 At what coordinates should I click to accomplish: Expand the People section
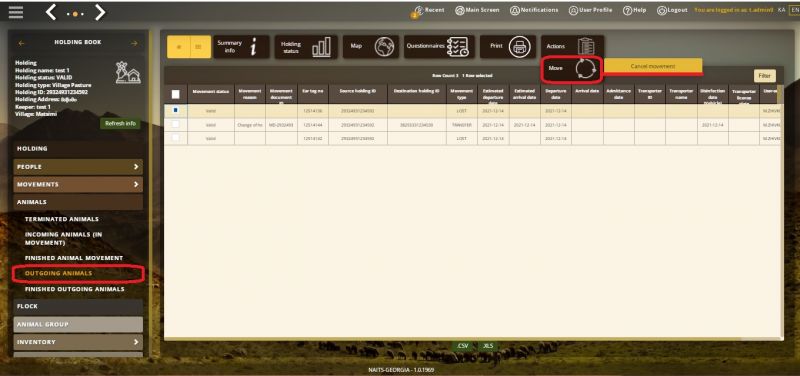tap(78, 167)
